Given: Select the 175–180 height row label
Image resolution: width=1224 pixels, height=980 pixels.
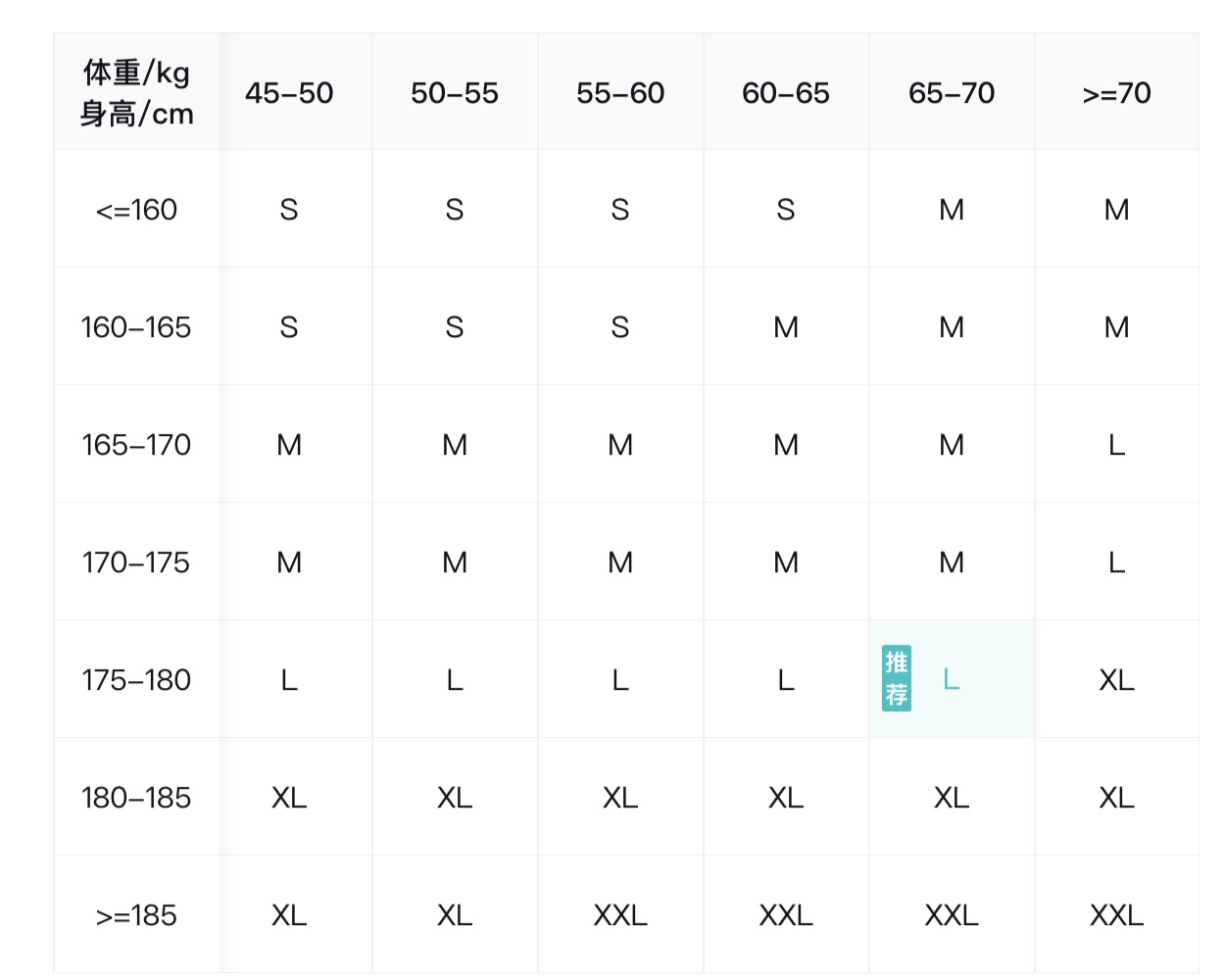Looking at the screenshot, I should coord(137,680).
